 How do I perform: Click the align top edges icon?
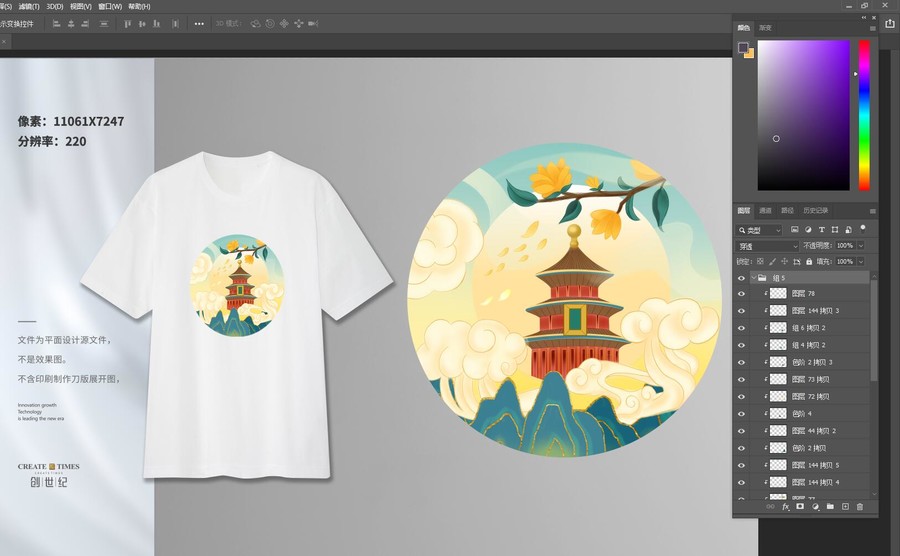click(x=127, y=24)
